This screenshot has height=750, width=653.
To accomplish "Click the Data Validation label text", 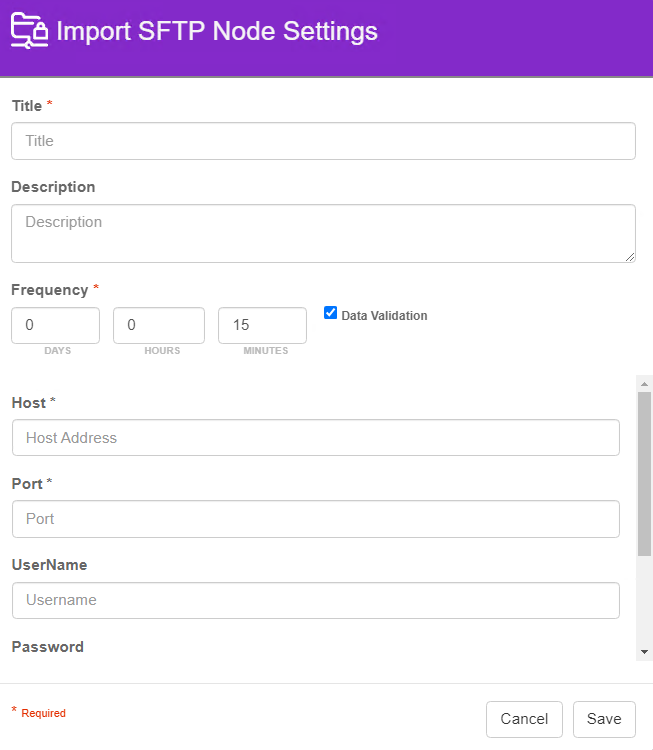I will coord(384,316).
